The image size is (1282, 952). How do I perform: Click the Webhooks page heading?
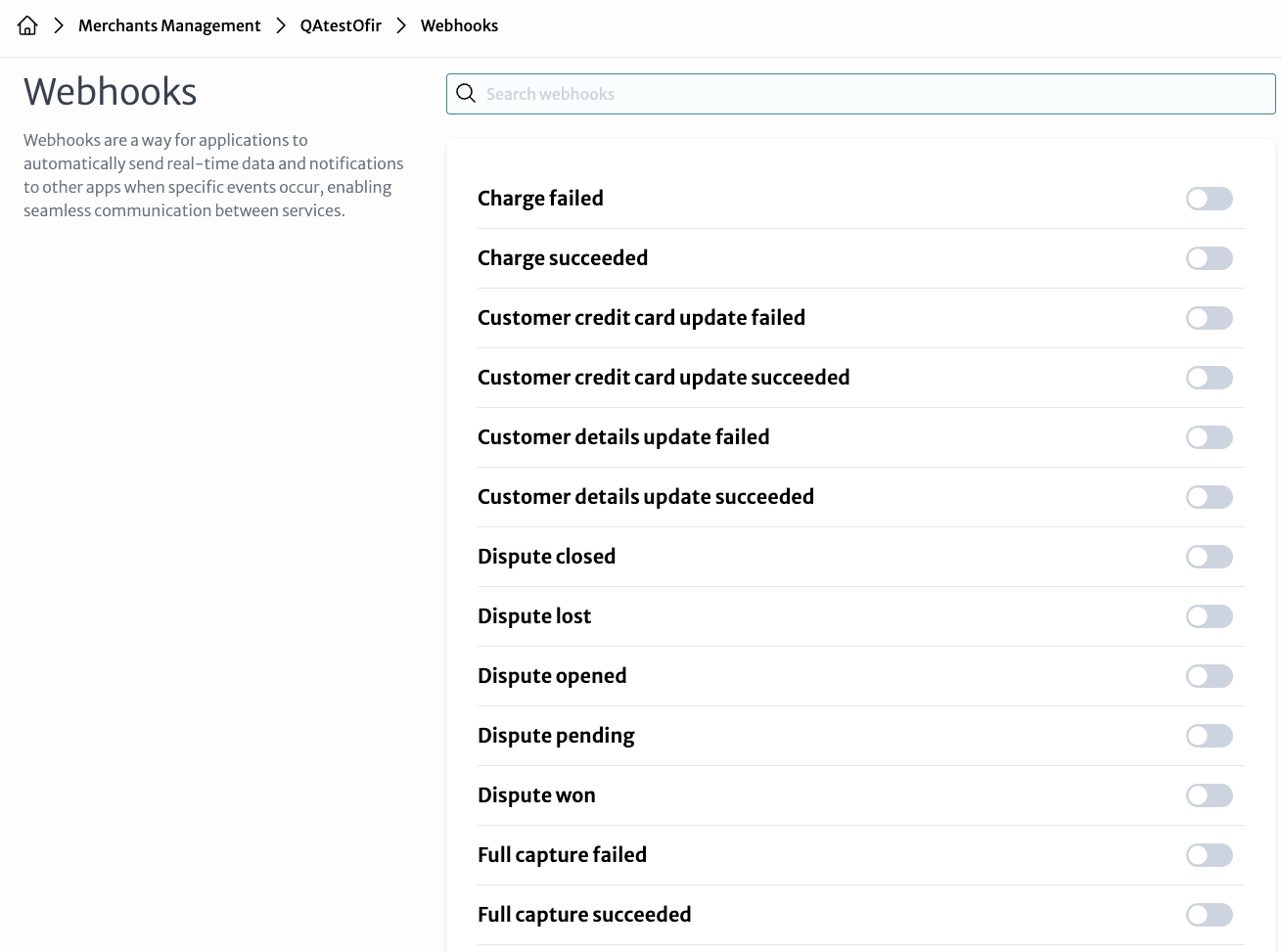click(x=110, y=92)
